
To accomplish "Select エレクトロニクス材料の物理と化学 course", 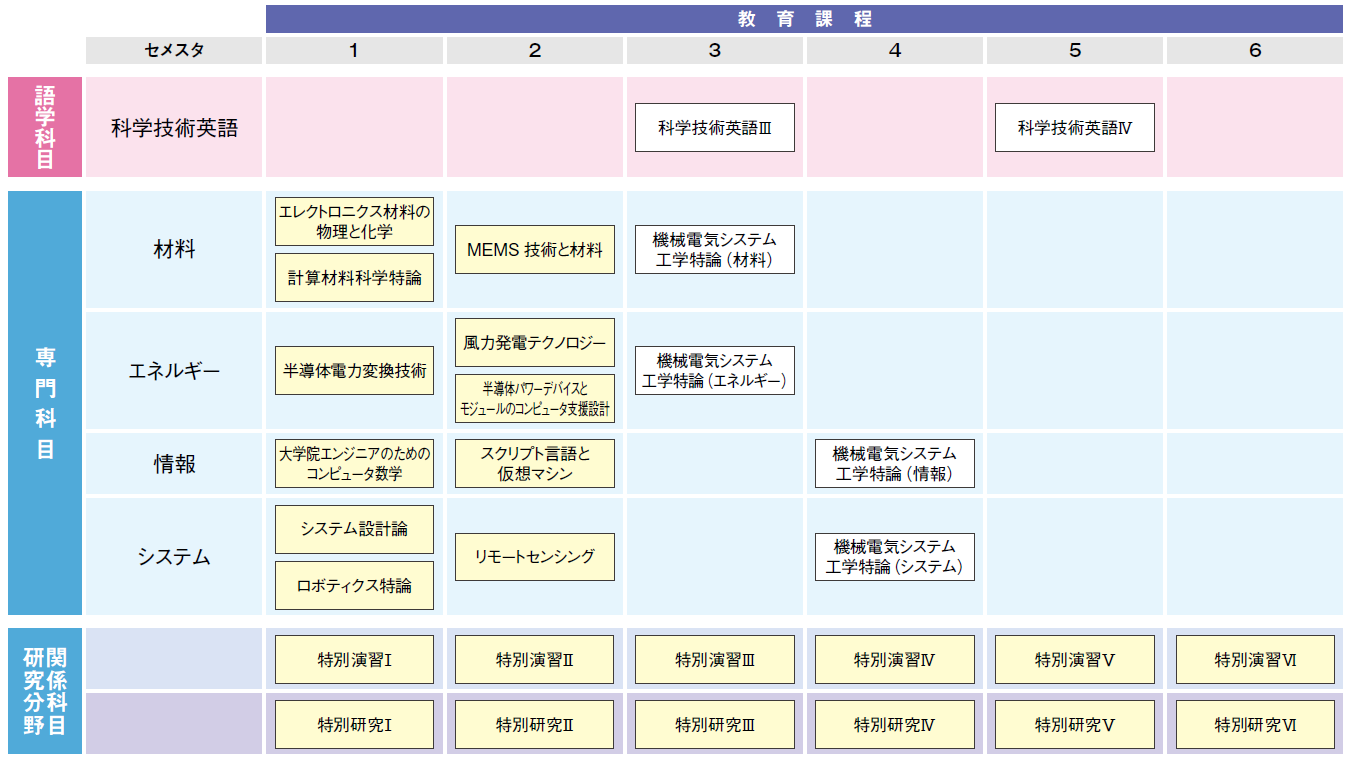I will [x=354, y=221].
